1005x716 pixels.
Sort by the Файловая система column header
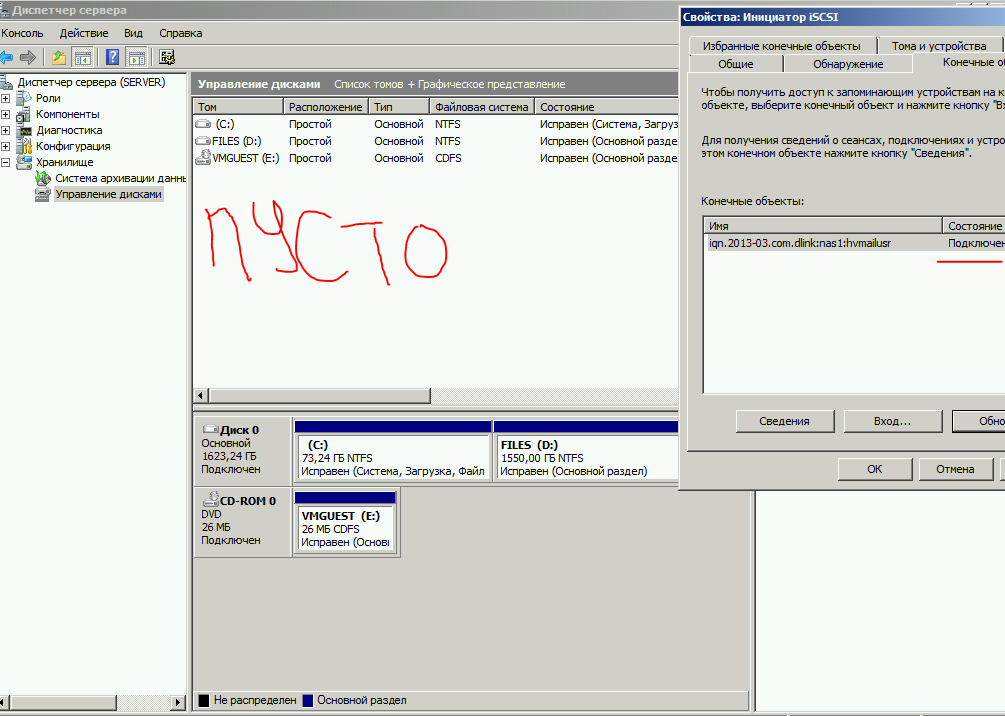coord(481,106)
